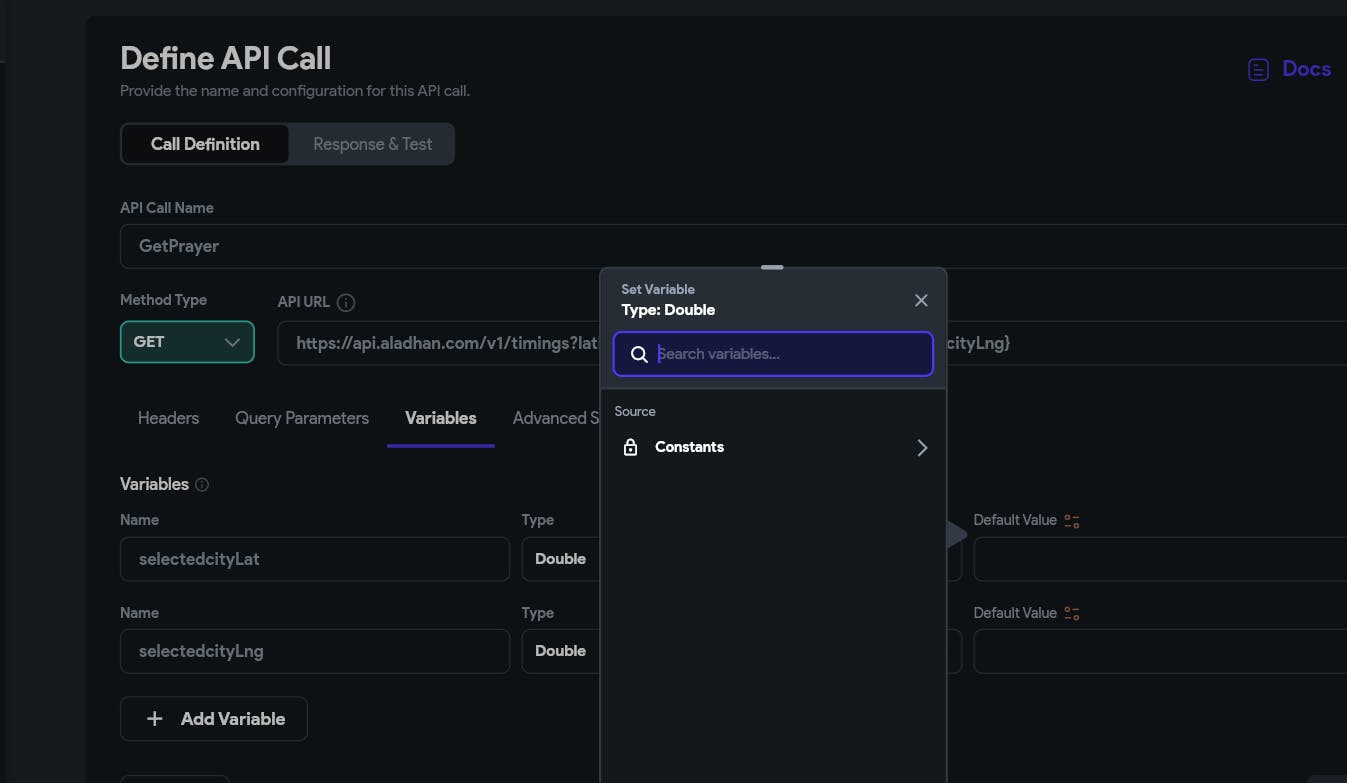Select the Call Definition tab
The width and height of the screenshot is (1347, 783).
pos(205,144)
